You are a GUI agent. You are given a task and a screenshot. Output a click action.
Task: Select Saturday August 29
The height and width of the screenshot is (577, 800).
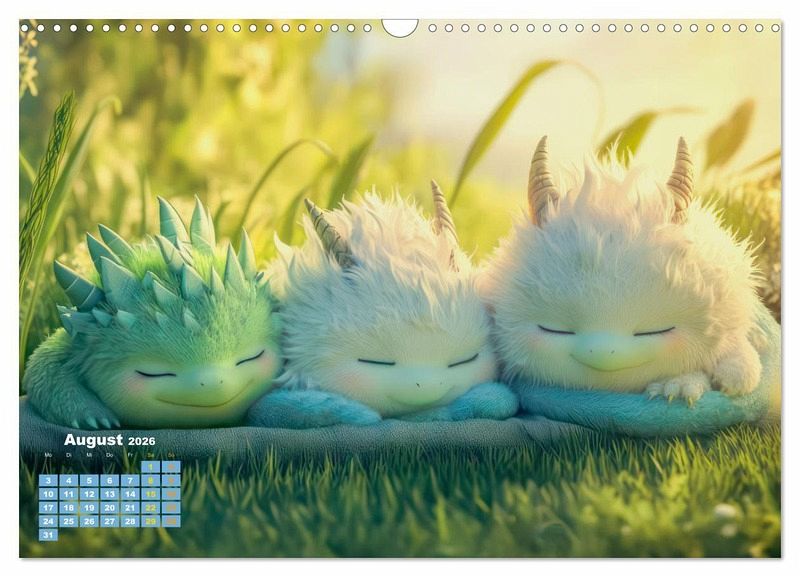[150, 521]
